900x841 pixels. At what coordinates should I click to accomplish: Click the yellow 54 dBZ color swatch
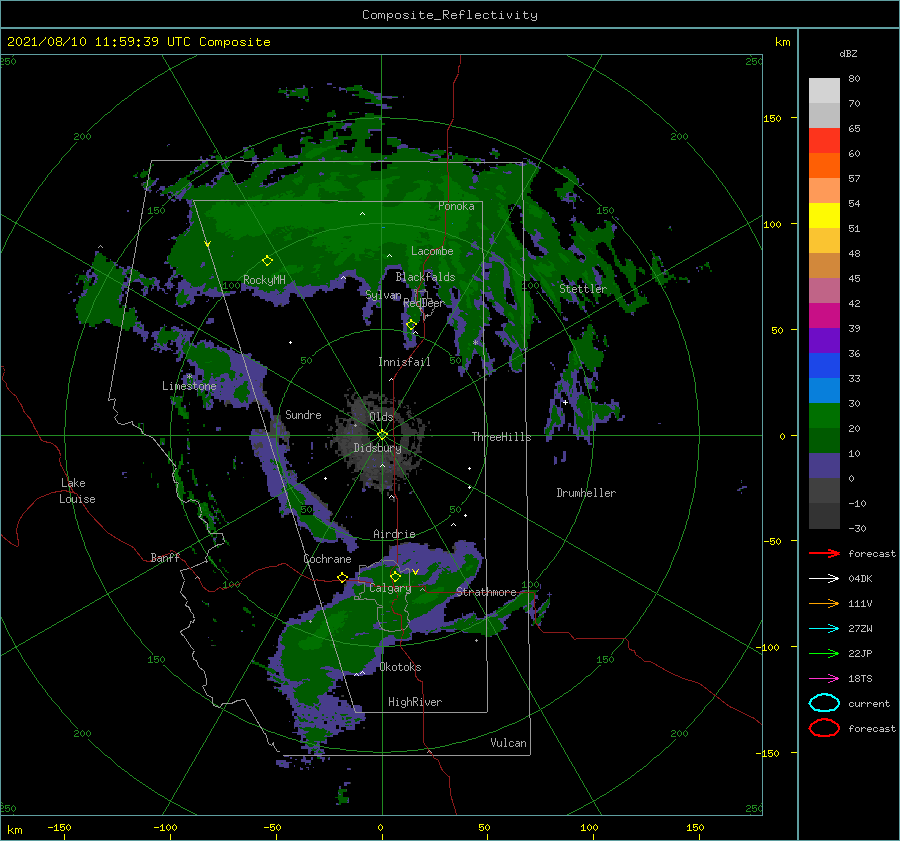point(824,215)
